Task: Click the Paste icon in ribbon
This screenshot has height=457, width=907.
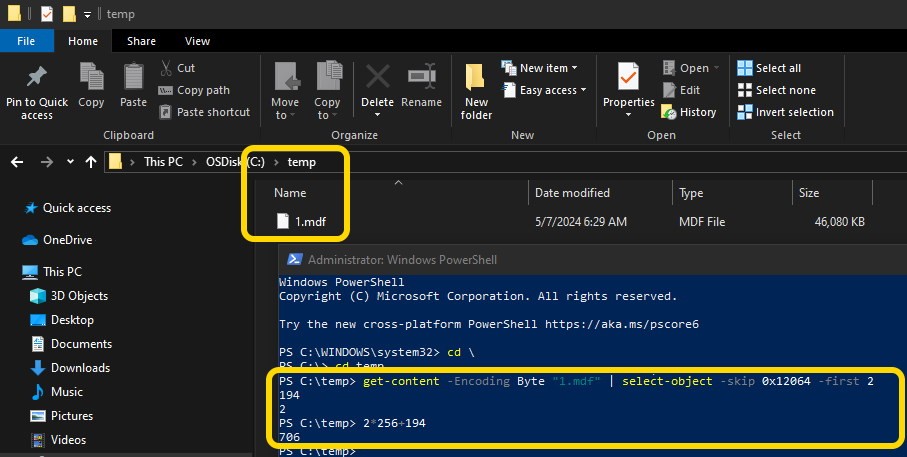Action: [133, 78]
